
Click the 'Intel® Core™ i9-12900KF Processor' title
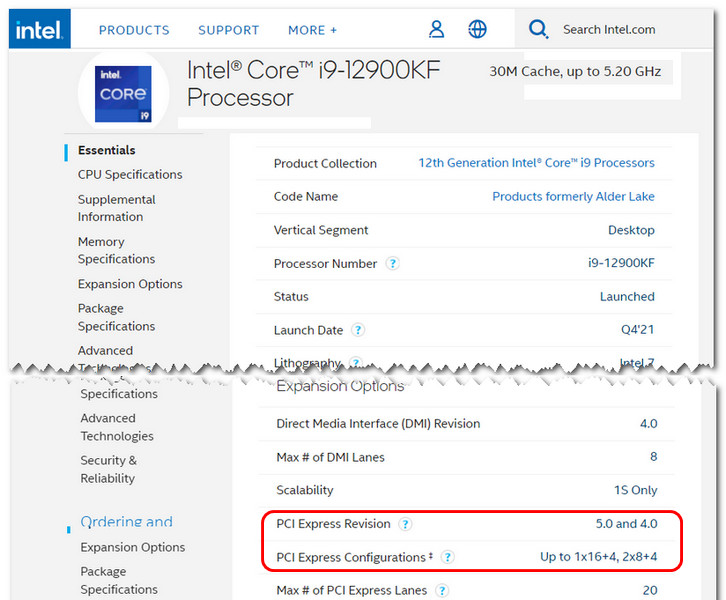(x=313, y=84)
